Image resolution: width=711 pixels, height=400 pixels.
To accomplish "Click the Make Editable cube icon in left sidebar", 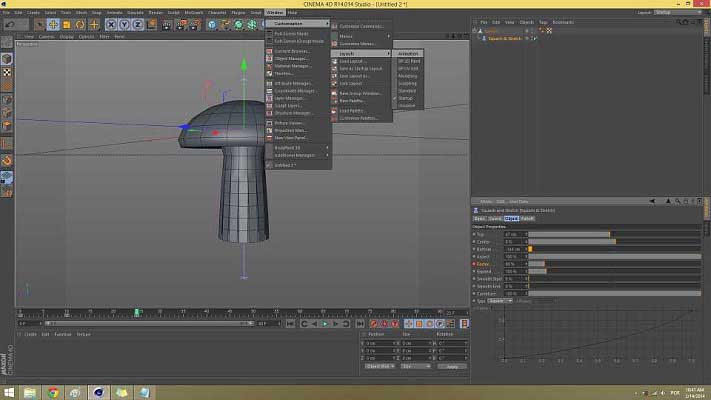I will coord(7,42).
